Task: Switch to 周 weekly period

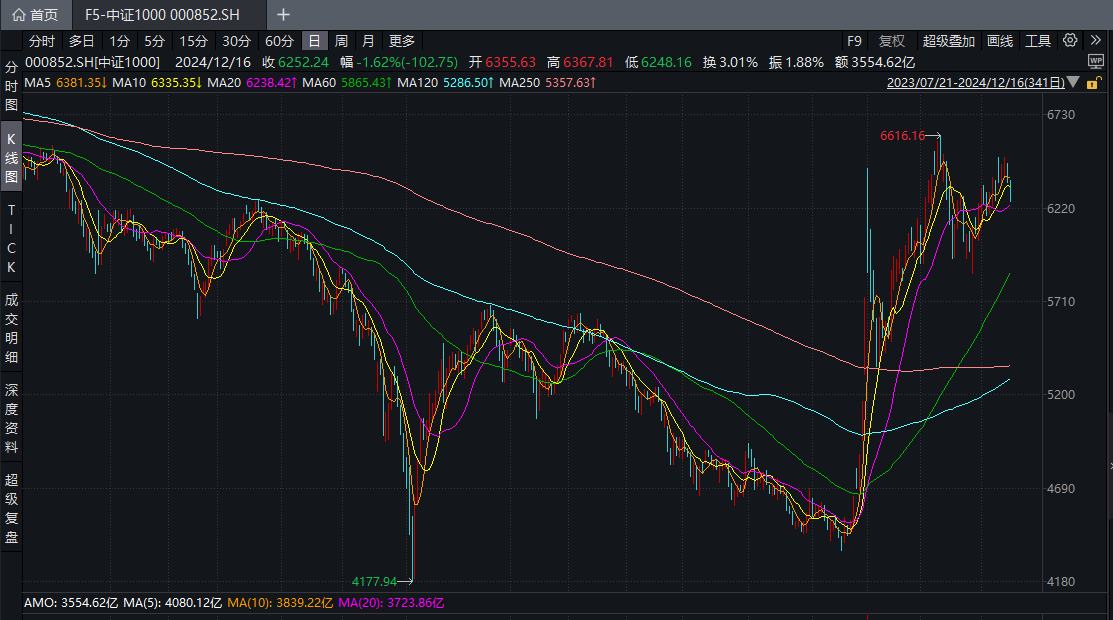Action: coord(341,41)
